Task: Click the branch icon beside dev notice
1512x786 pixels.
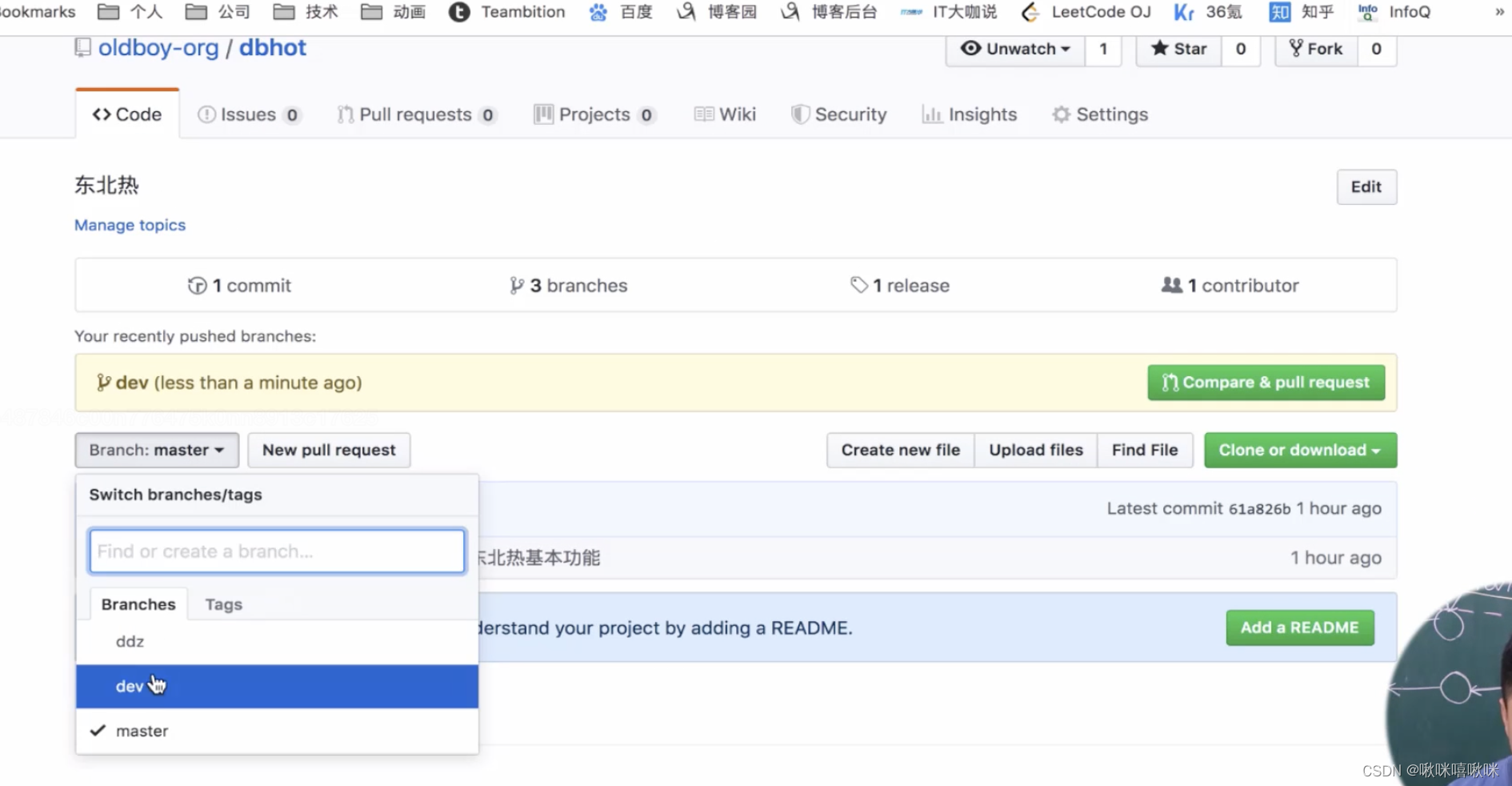Action: [x=103, y=383]
